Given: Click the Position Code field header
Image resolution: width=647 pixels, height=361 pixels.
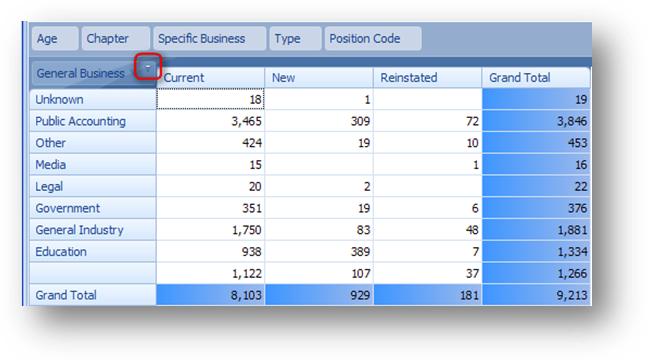Looking at the screenshot, I should [373, 38].
